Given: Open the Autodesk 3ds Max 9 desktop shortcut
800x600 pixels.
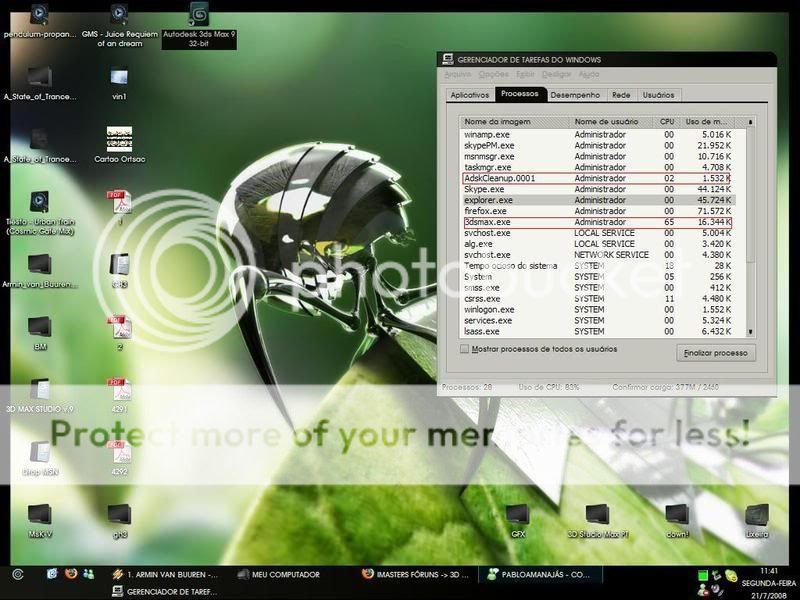Looking at the screenshot, I should [x=198, y=16].
